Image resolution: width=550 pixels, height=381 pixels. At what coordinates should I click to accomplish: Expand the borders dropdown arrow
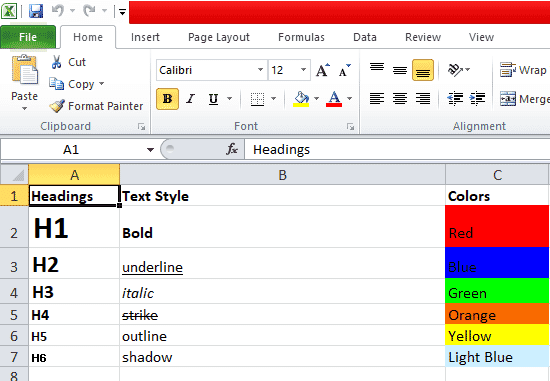coord(274,99)
